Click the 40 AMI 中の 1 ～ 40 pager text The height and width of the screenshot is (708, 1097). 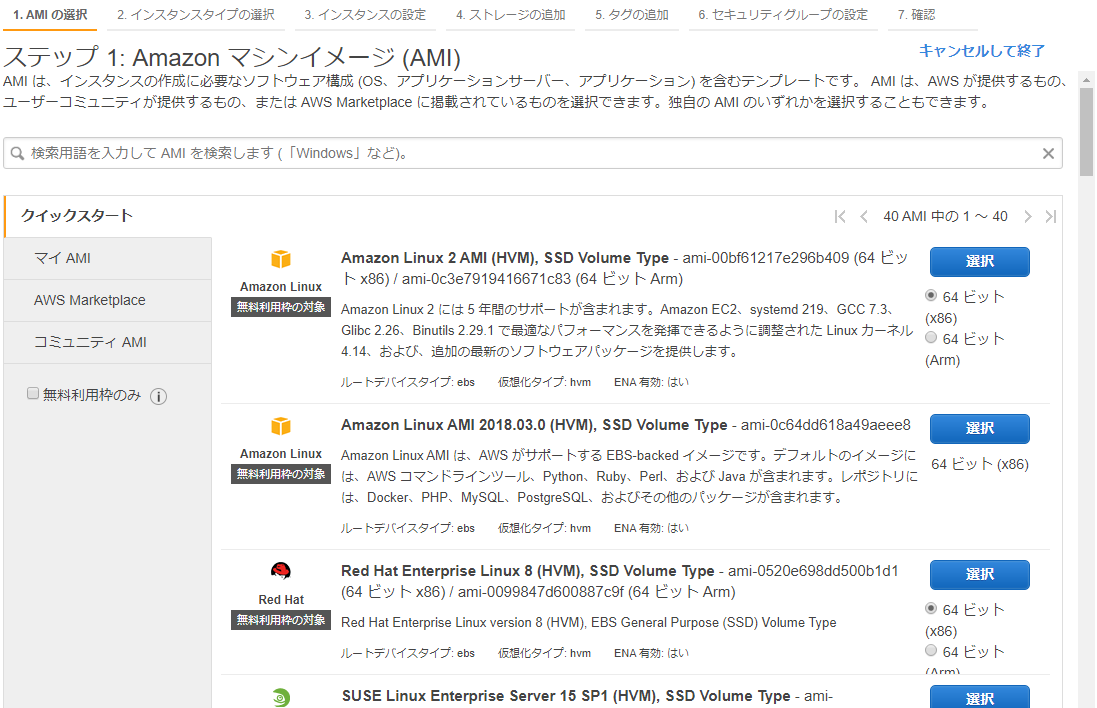point(945,216)
